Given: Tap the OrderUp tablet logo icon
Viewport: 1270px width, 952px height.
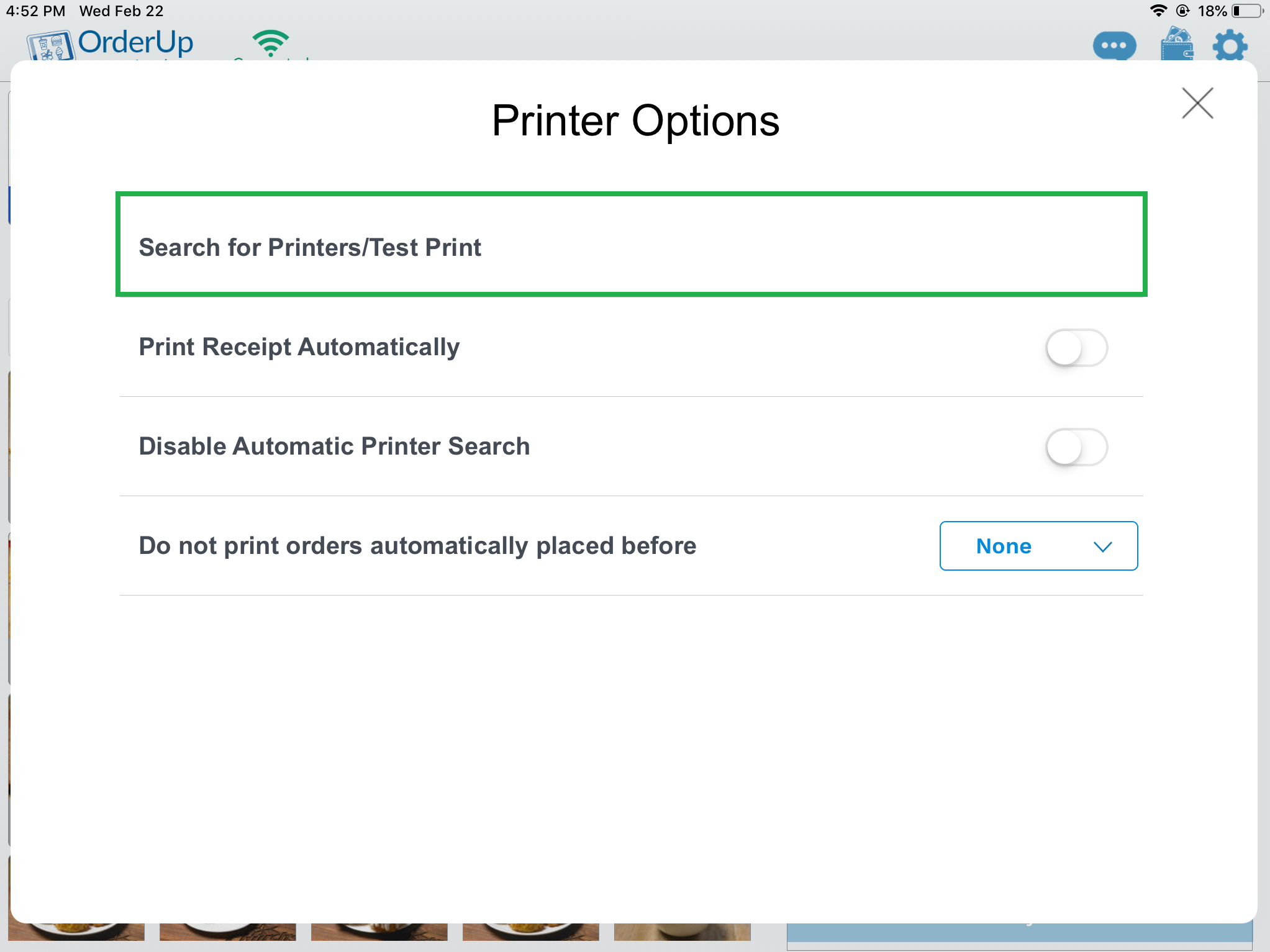Looking at the screenshot, I should (50, 46).
